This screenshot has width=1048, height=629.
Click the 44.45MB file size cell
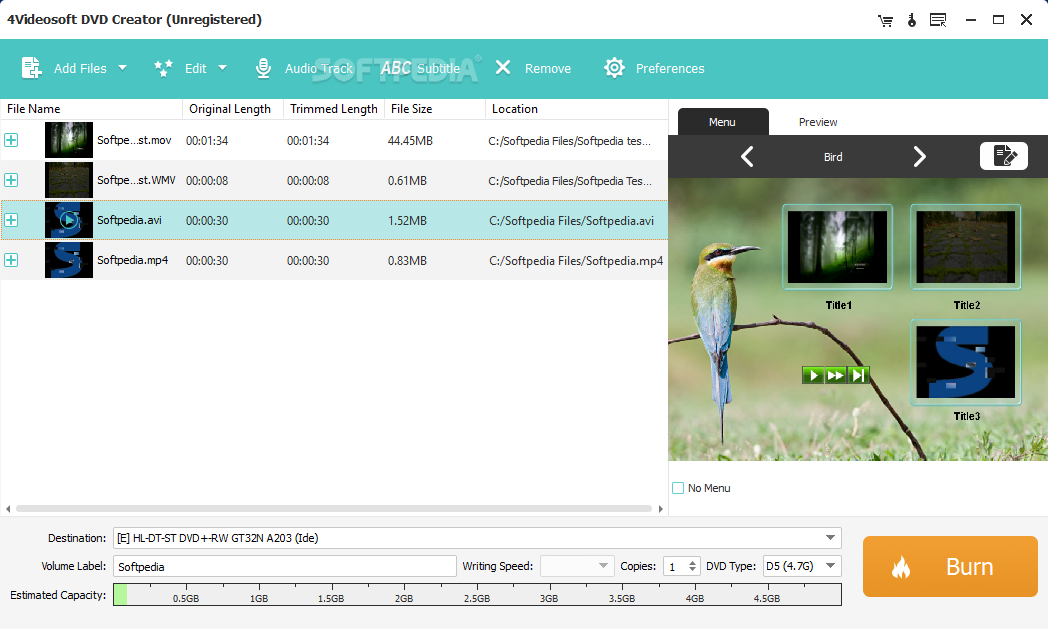(410, 140)
